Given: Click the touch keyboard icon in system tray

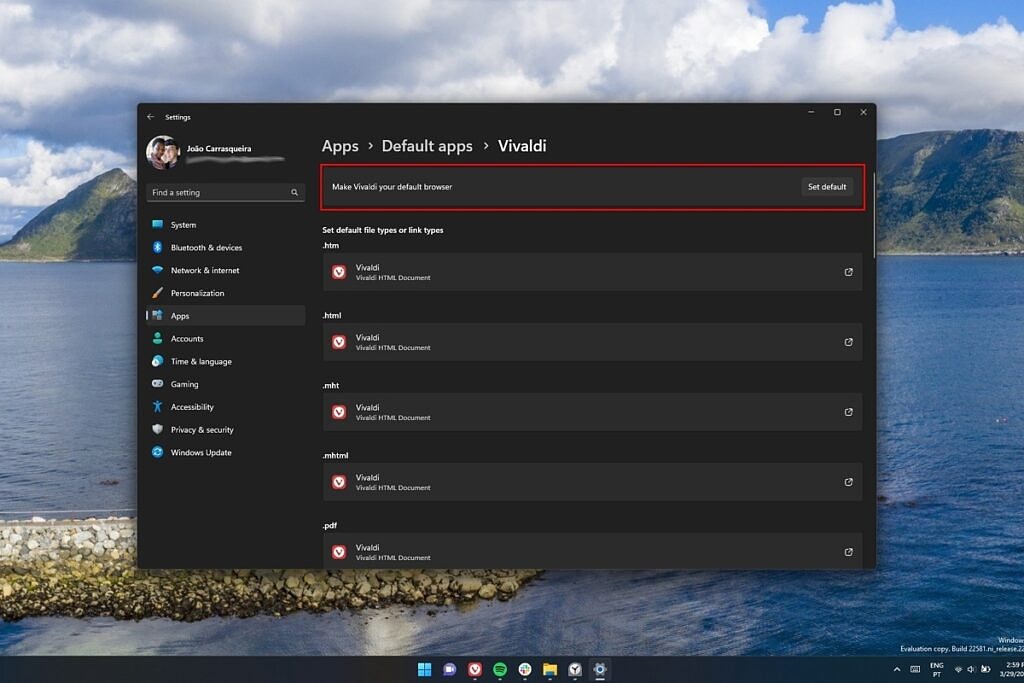Looking at the screenshot, I should [915, 669].
